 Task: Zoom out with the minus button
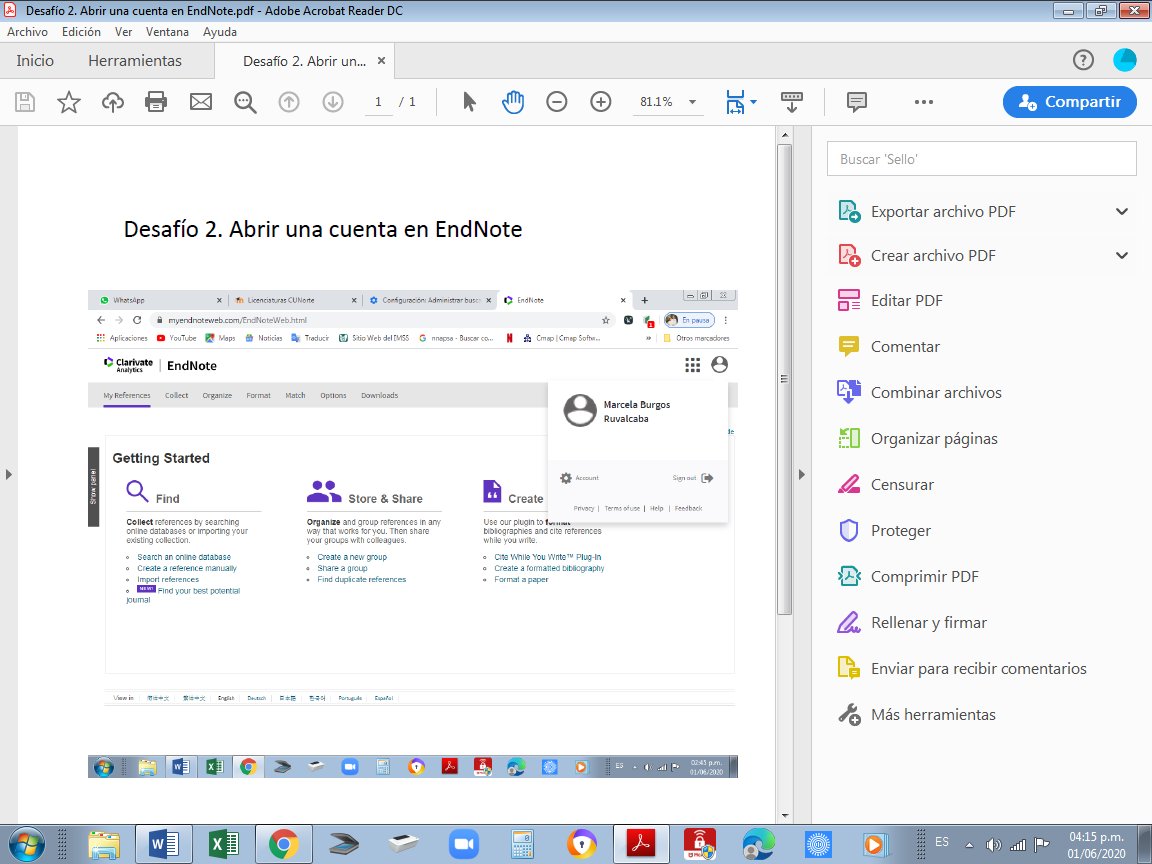pyautogui.click(x=557, y=101)
